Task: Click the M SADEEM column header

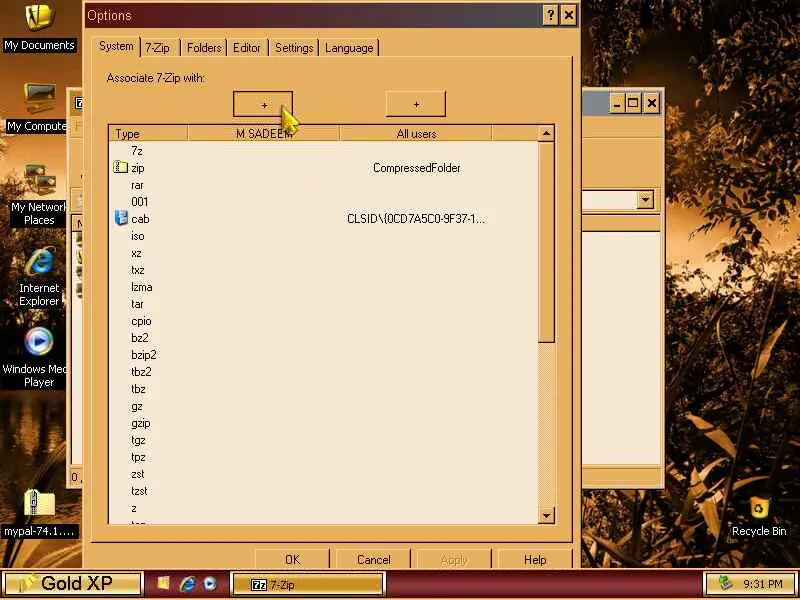Action: [x=264, y=134]
